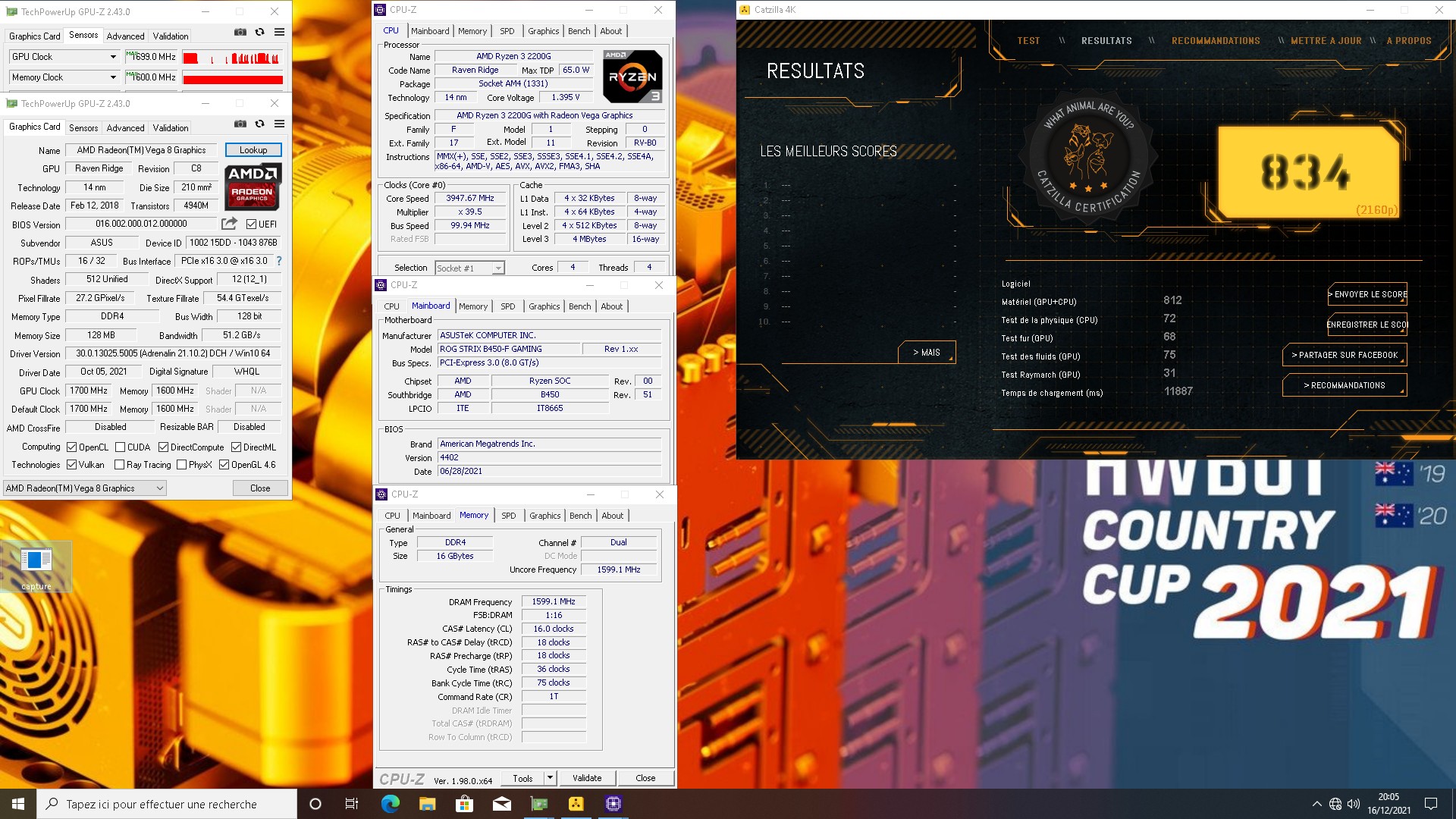Click the Lookup button in GPU-Z
This screenshot has width=1456, height=819.
coord(253,150)
